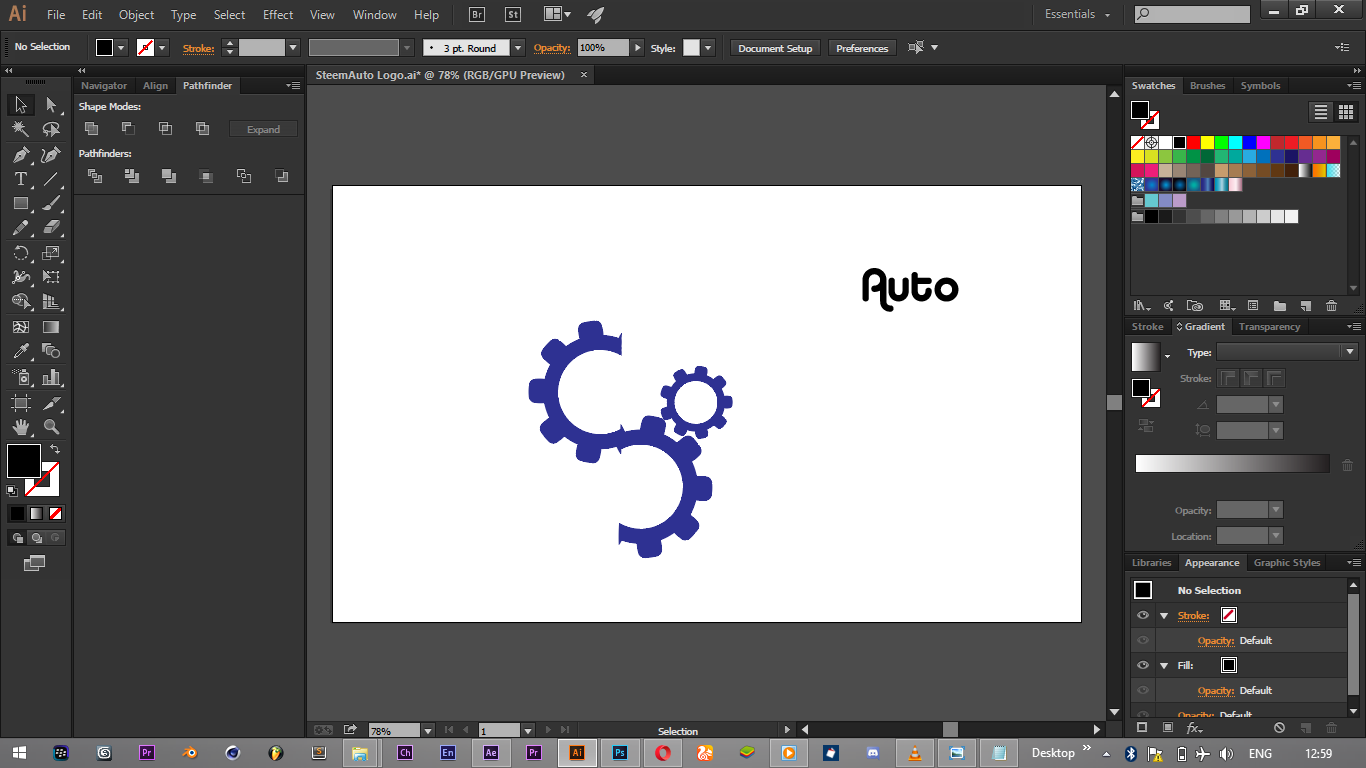Switch swatches panel to list view
This screenshot has width=1366, height=768.
coord(1321,112)
